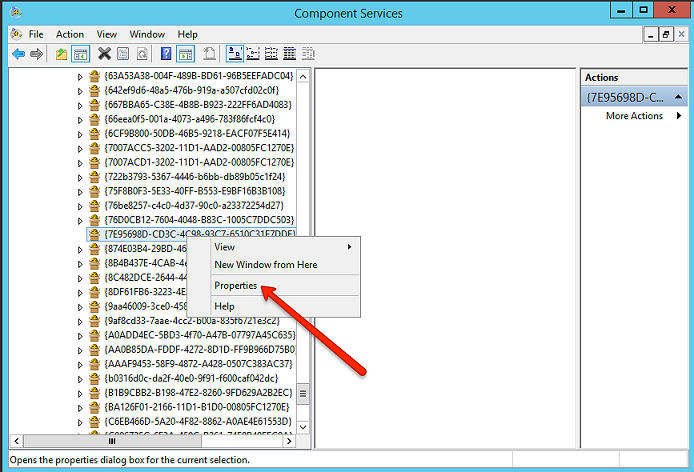Click the Up one level folder icon

pyautogui.click(x=62, y=53)
